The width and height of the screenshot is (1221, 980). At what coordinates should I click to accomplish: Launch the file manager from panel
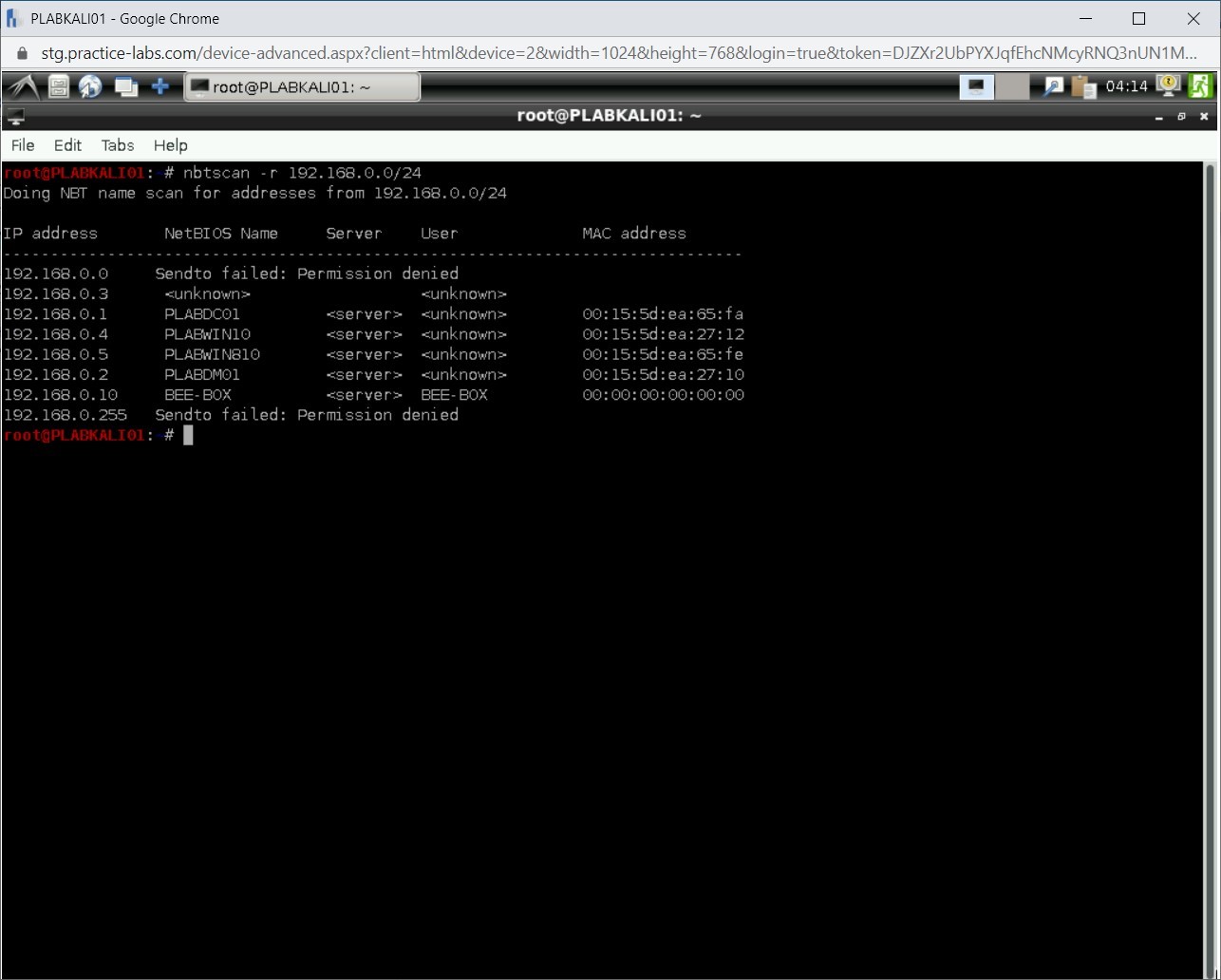(59, 87)
